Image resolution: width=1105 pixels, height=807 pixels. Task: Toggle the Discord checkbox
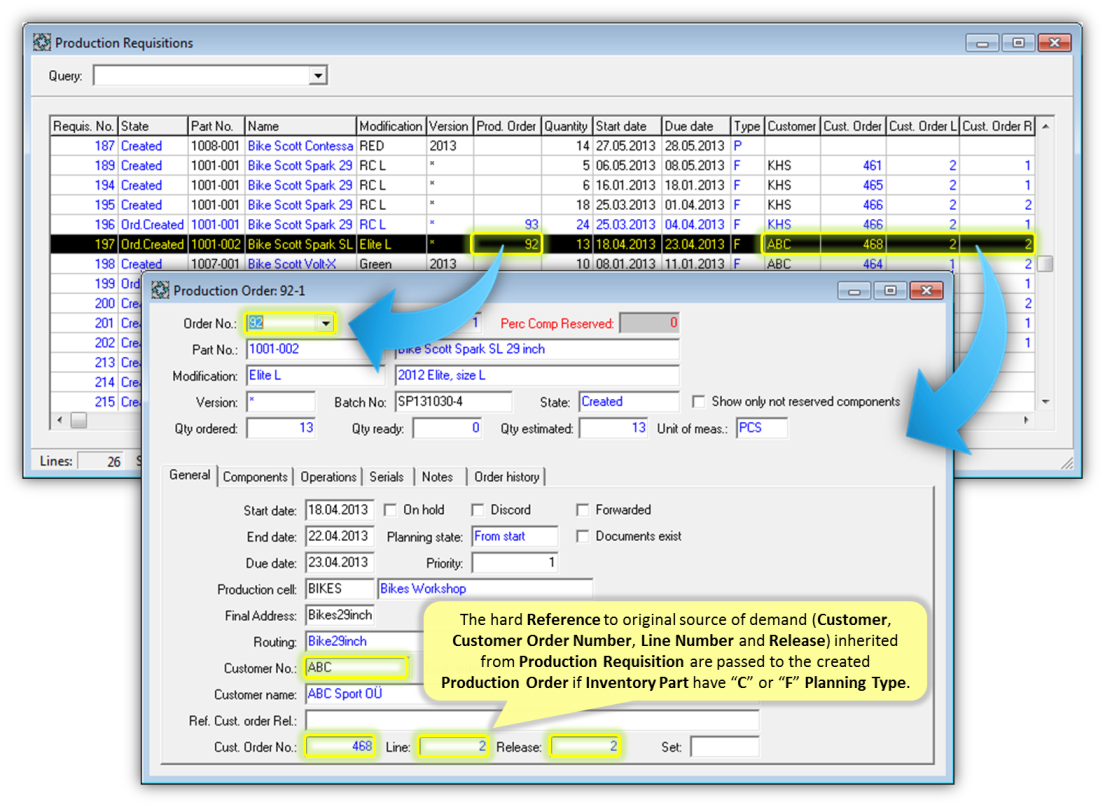pyautogui.click(x=478, y=510)
